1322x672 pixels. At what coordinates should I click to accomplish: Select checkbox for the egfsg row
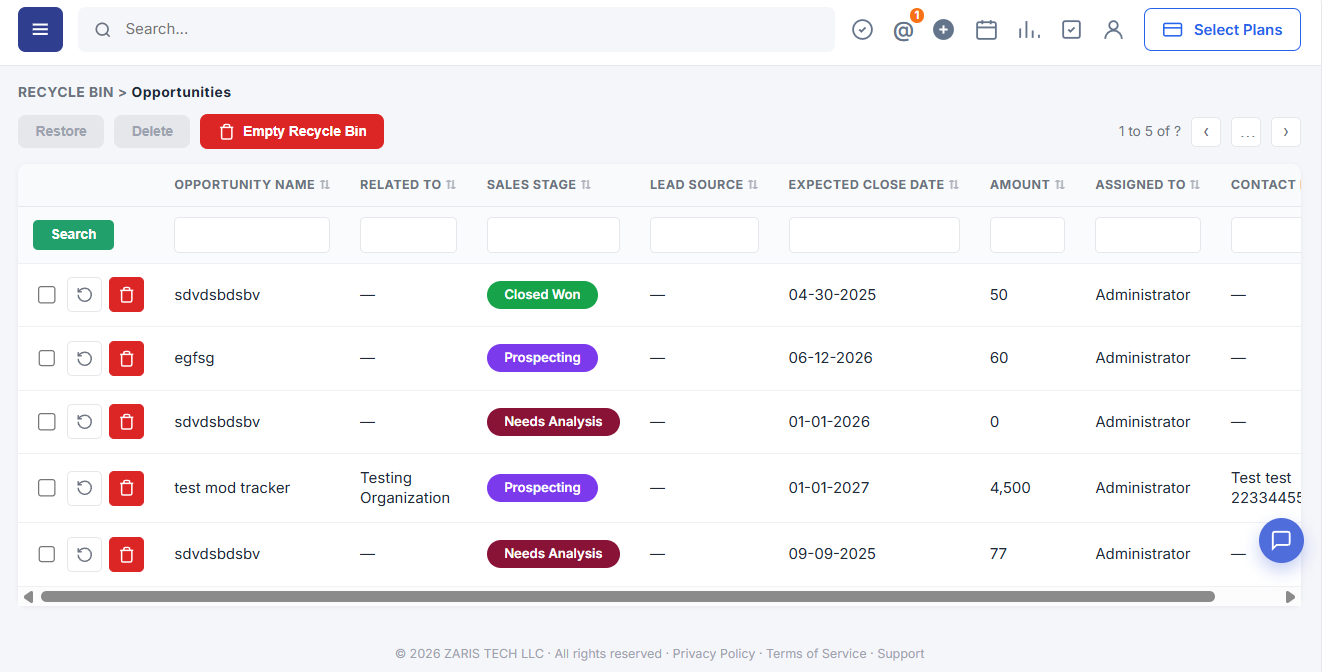click(x=47, y=358)
